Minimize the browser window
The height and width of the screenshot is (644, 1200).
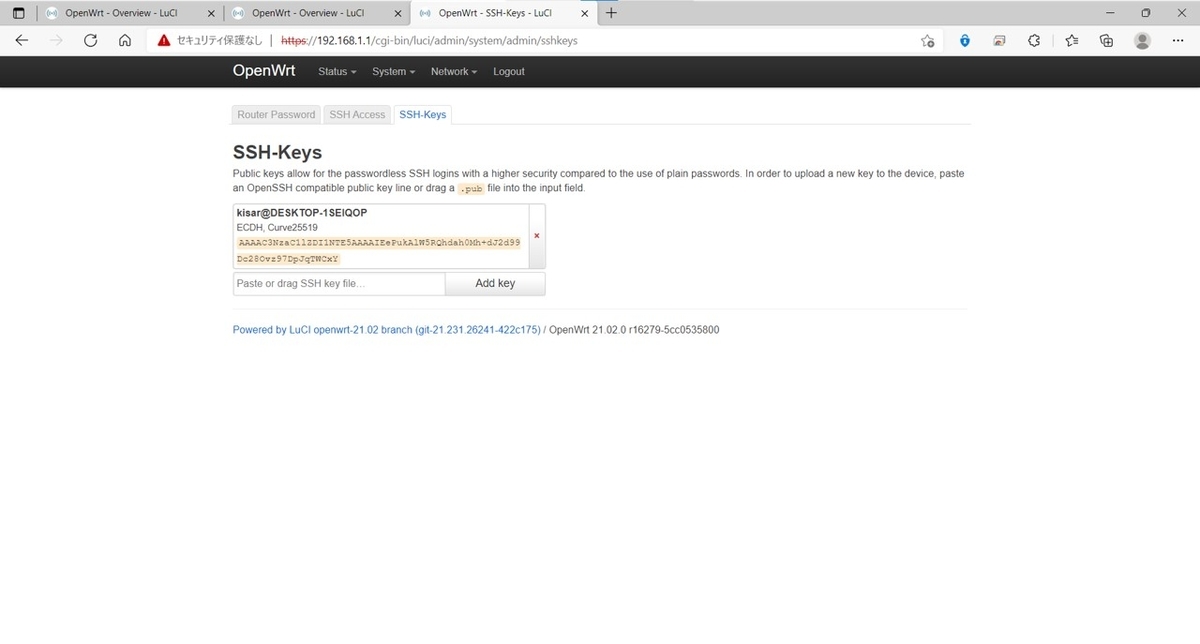[x=1110, y=13]
